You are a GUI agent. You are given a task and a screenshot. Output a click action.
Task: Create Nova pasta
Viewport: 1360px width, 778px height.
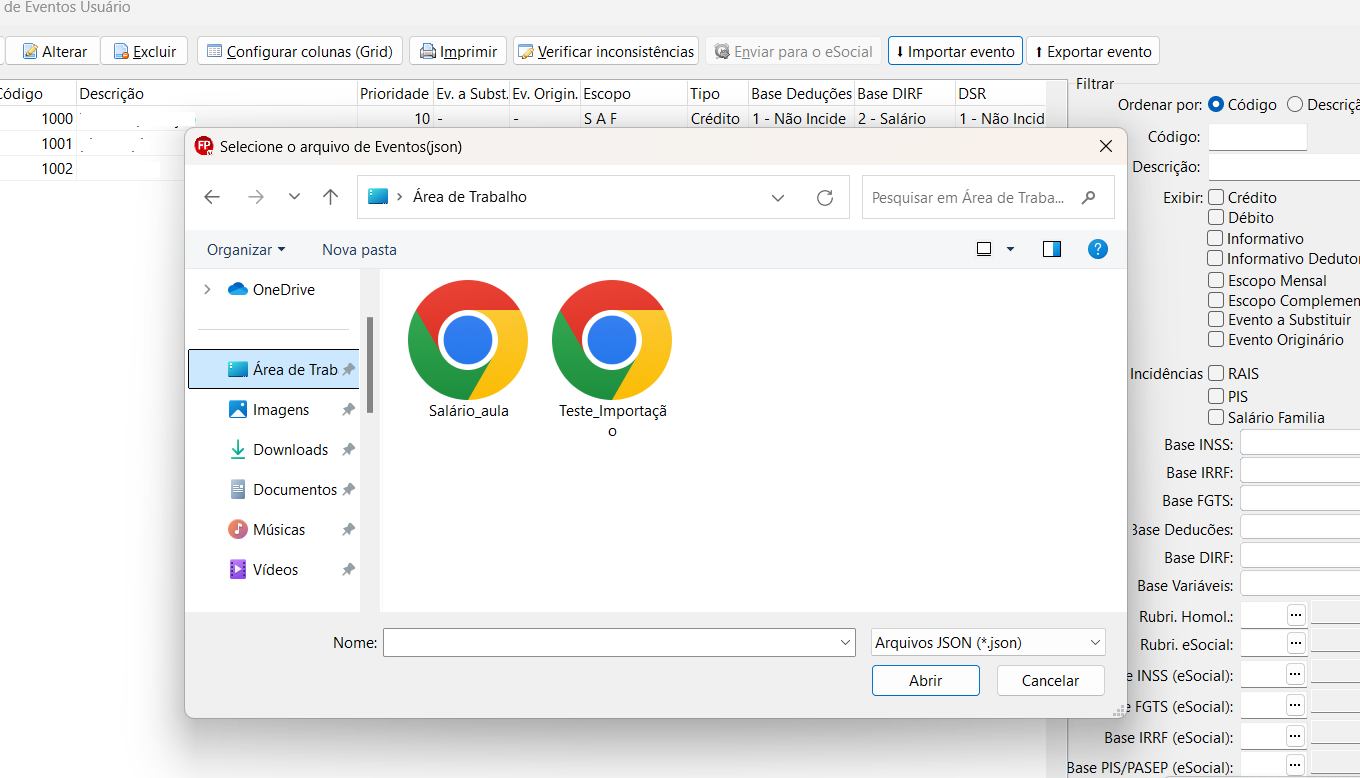[359, 249]
